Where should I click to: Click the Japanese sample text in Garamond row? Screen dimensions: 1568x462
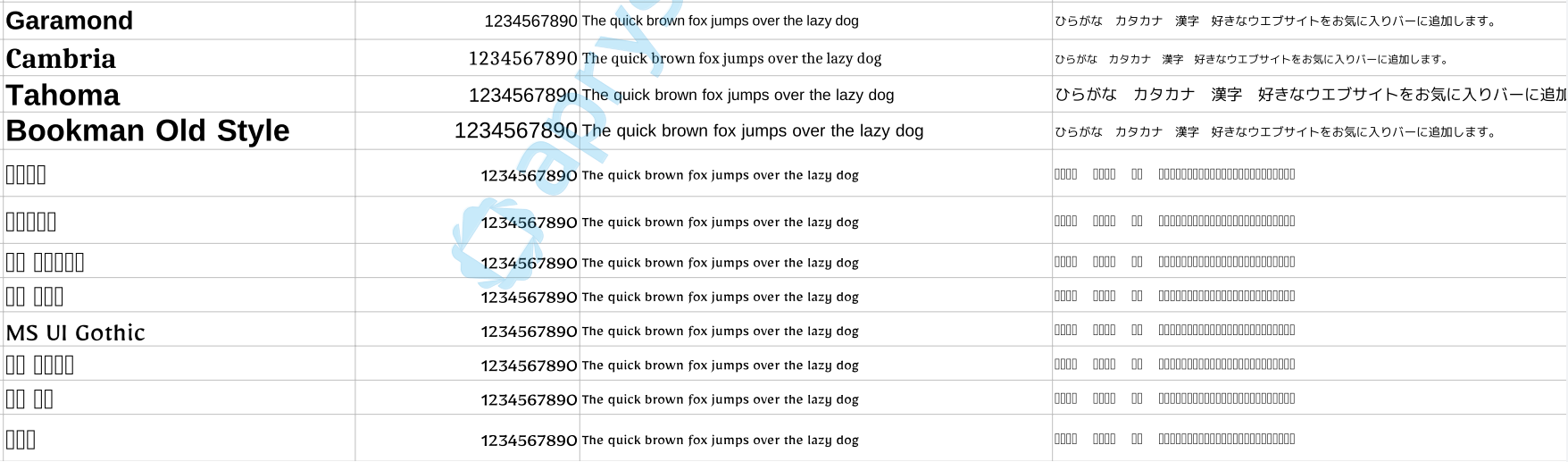(x=1277, y=21)
